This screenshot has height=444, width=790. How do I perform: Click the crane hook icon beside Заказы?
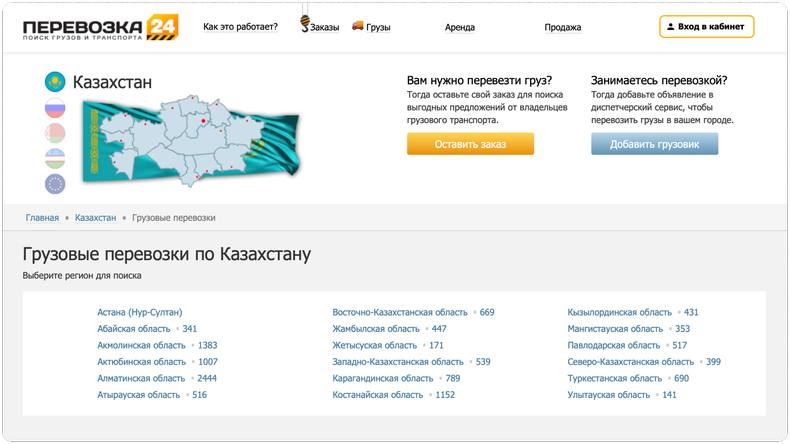304,25
